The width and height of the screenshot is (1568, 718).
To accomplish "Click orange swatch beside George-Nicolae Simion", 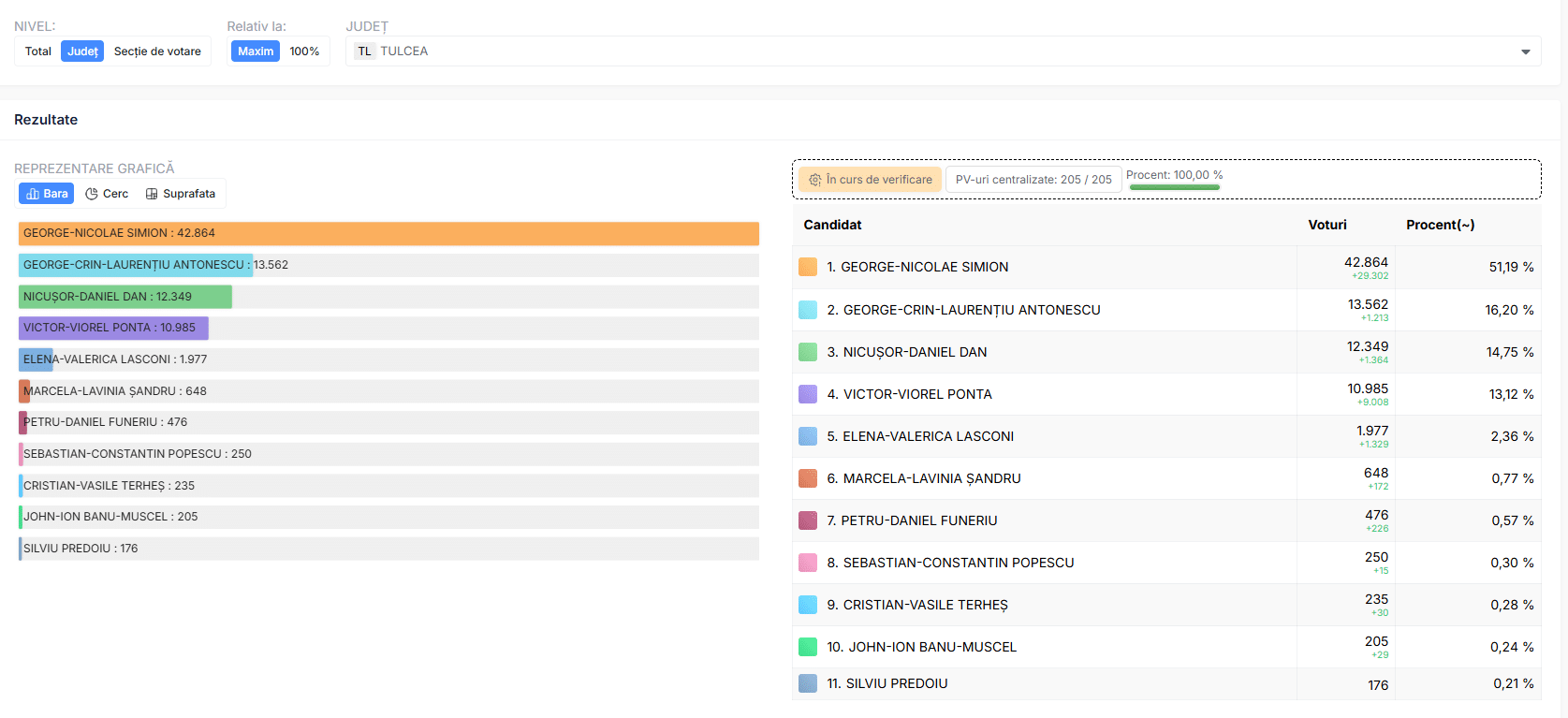I will pyautogui.click(x=807, y=267).
